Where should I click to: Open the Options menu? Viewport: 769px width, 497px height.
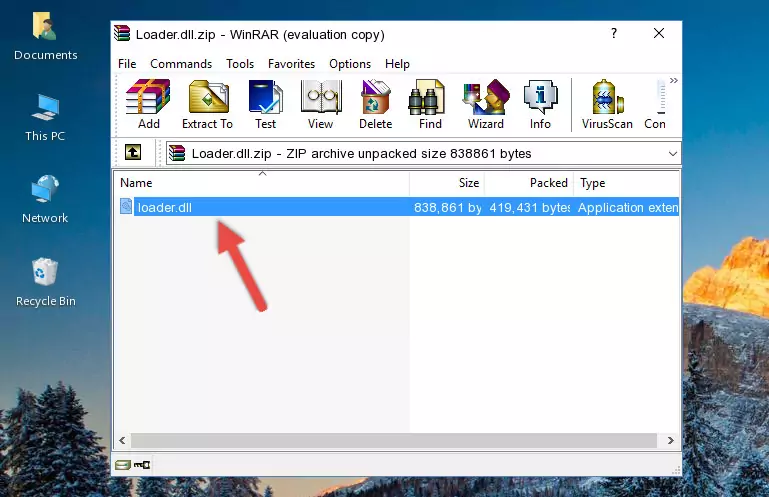click(x=350, y=64)
